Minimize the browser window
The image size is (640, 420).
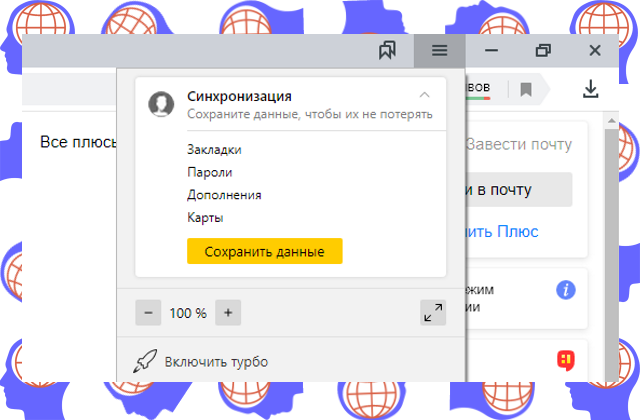(491, 51)
